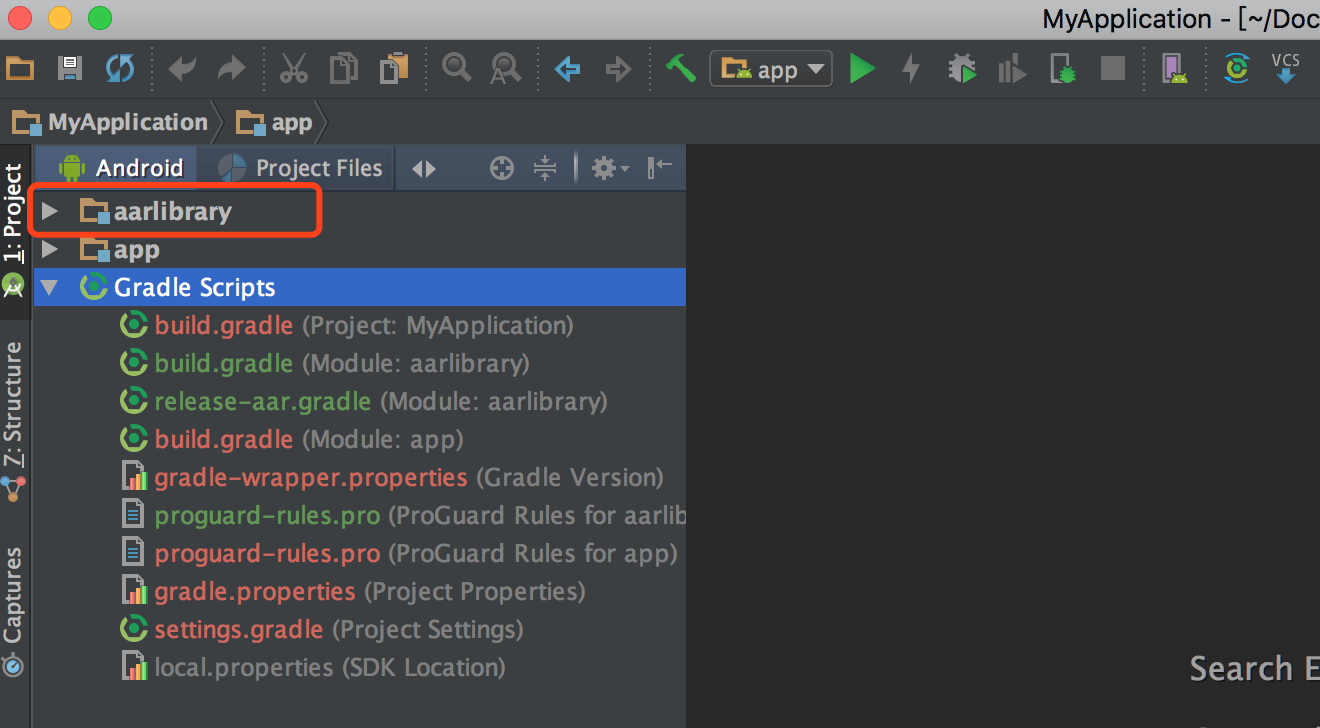
Task: Click the Hide panel icon
Action: [x=660, y=168]
